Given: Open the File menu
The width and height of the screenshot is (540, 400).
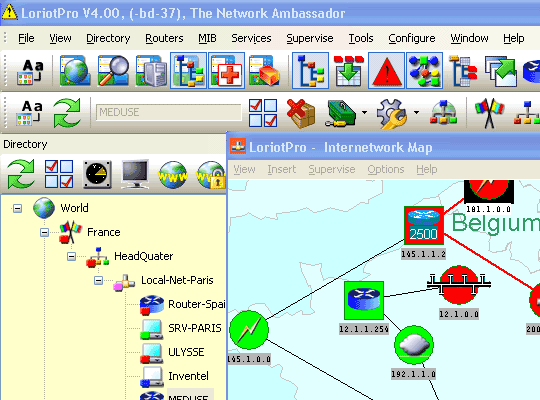Looking at the screenshot, I should click(26, 38).
